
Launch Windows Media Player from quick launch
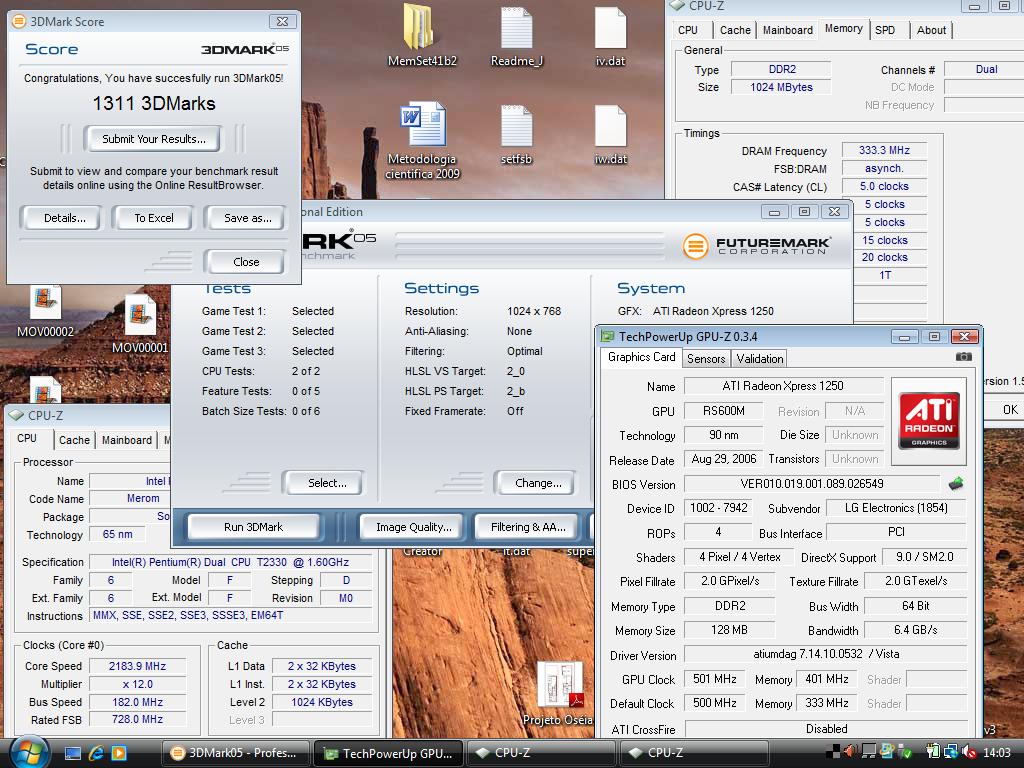(x=119, y=753)
